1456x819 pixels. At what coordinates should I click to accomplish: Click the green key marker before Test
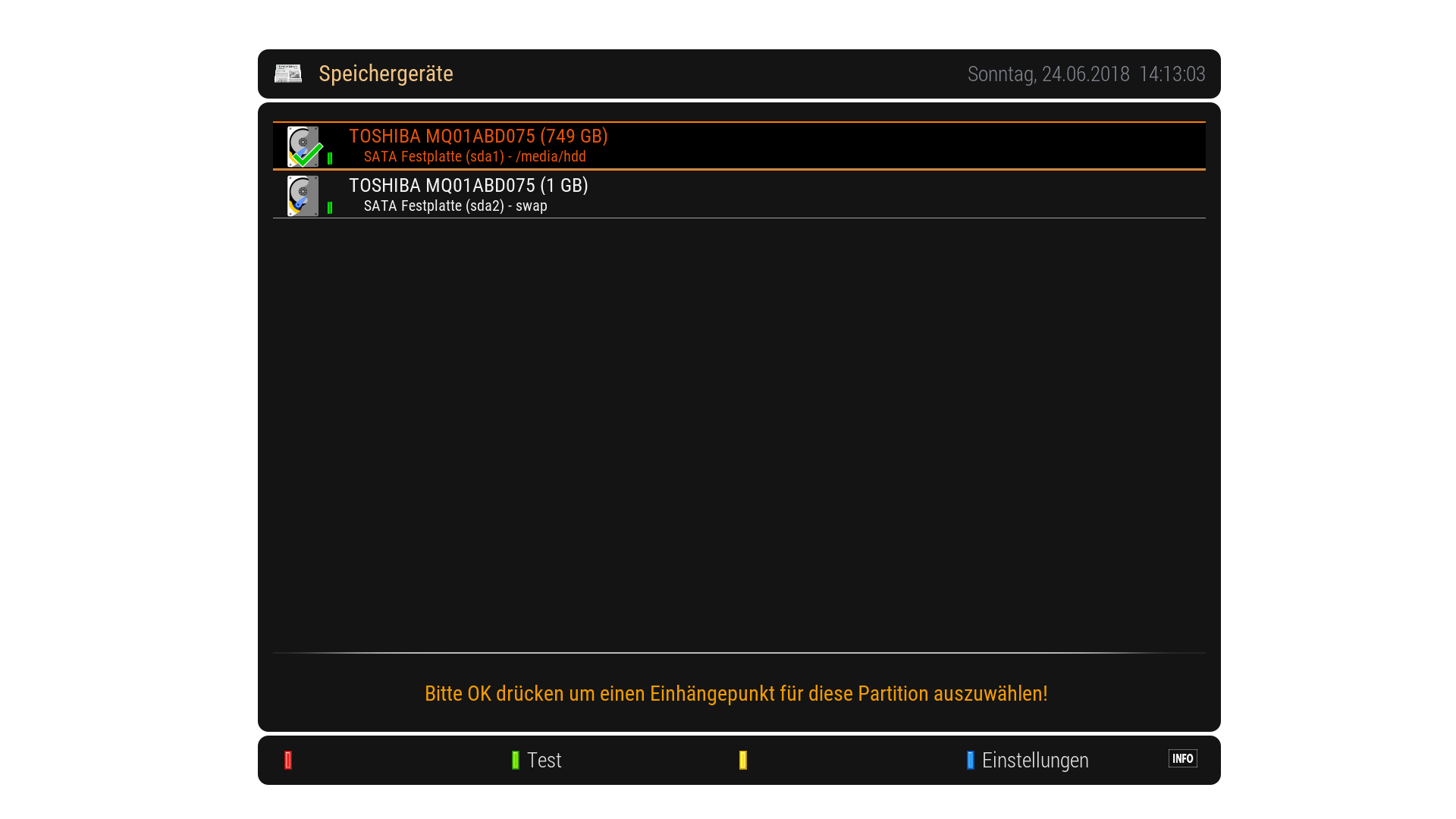[x=516, y=760]
